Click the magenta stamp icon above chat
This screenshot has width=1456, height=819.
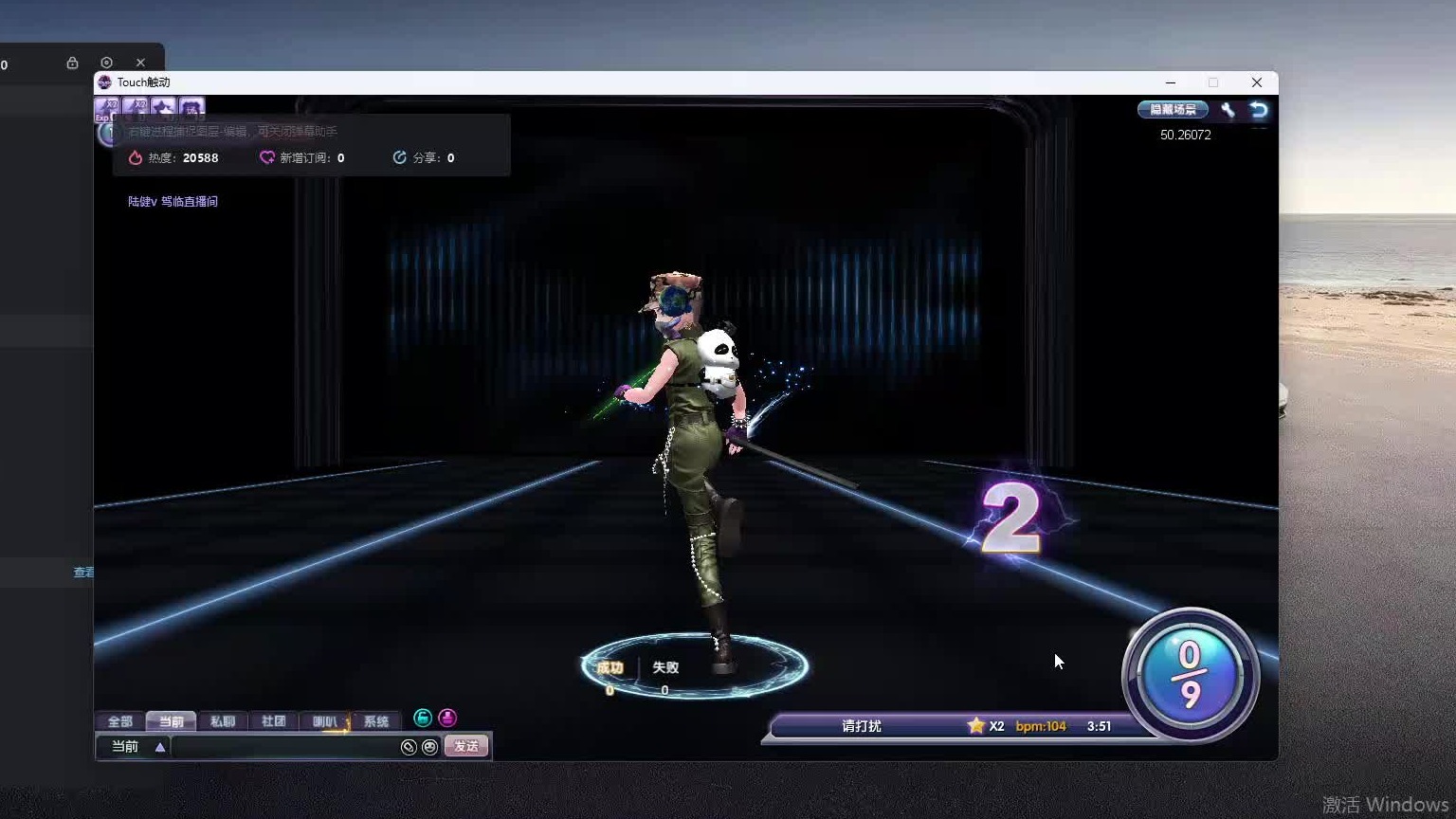[447, 719]
